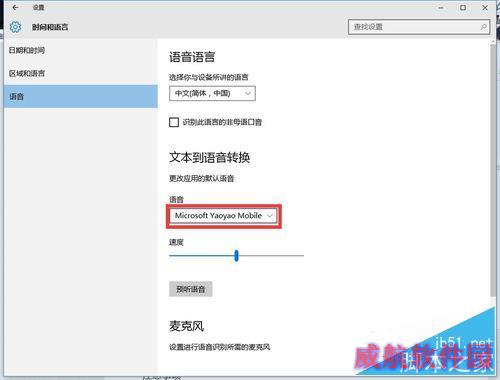This screenshot has width=500, height=380.
Task: Click the settings gear icon
Action: click(x=15, y=27)
